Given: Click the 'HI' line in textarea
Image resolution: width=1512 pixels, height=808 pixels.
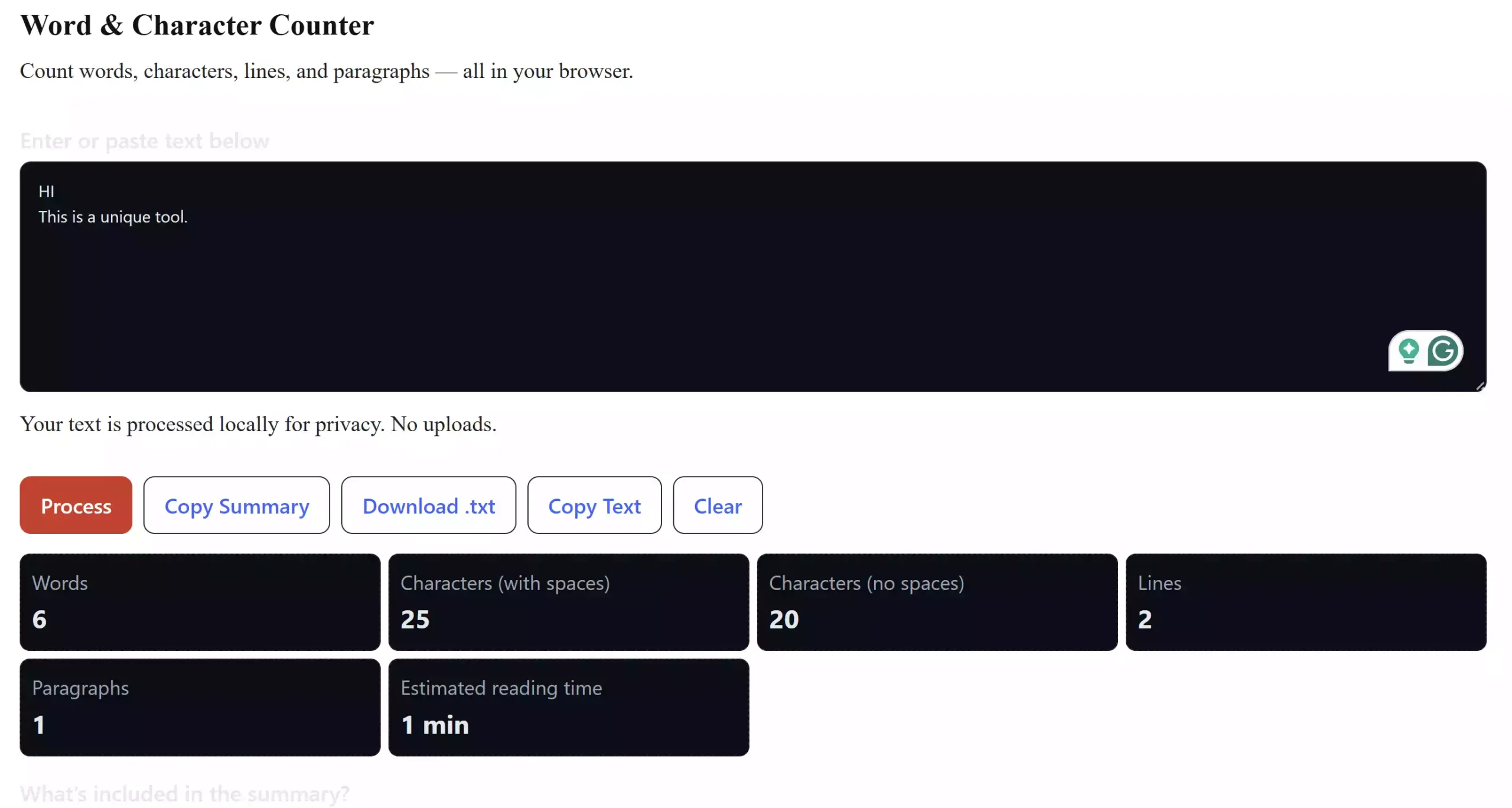Looking at the screenshot, I should (x=47, y=191).
